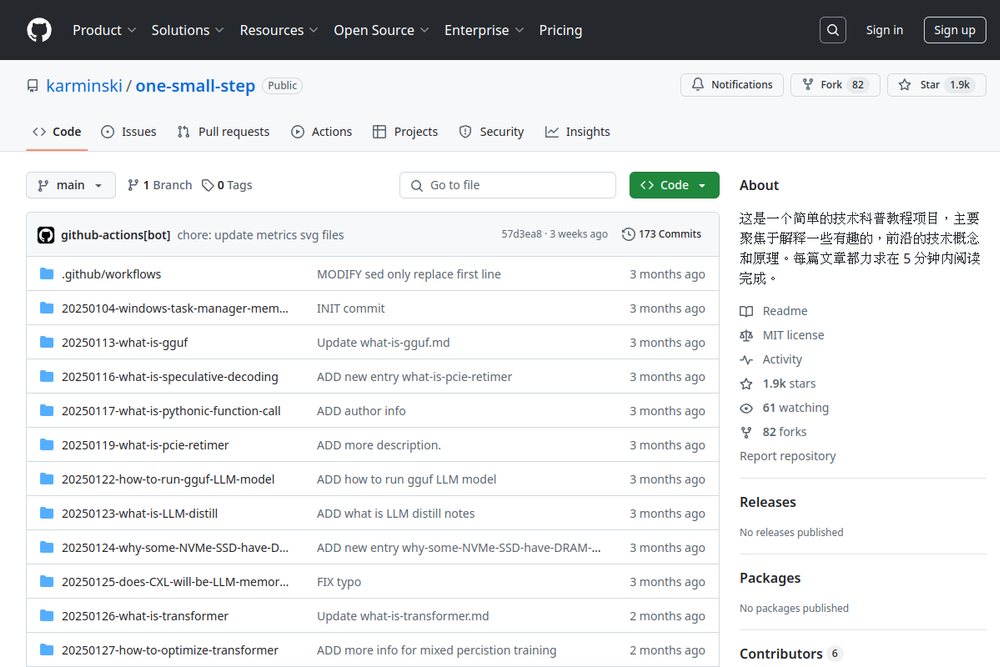Switch to the Pull requests tab

tap(224, 131)
